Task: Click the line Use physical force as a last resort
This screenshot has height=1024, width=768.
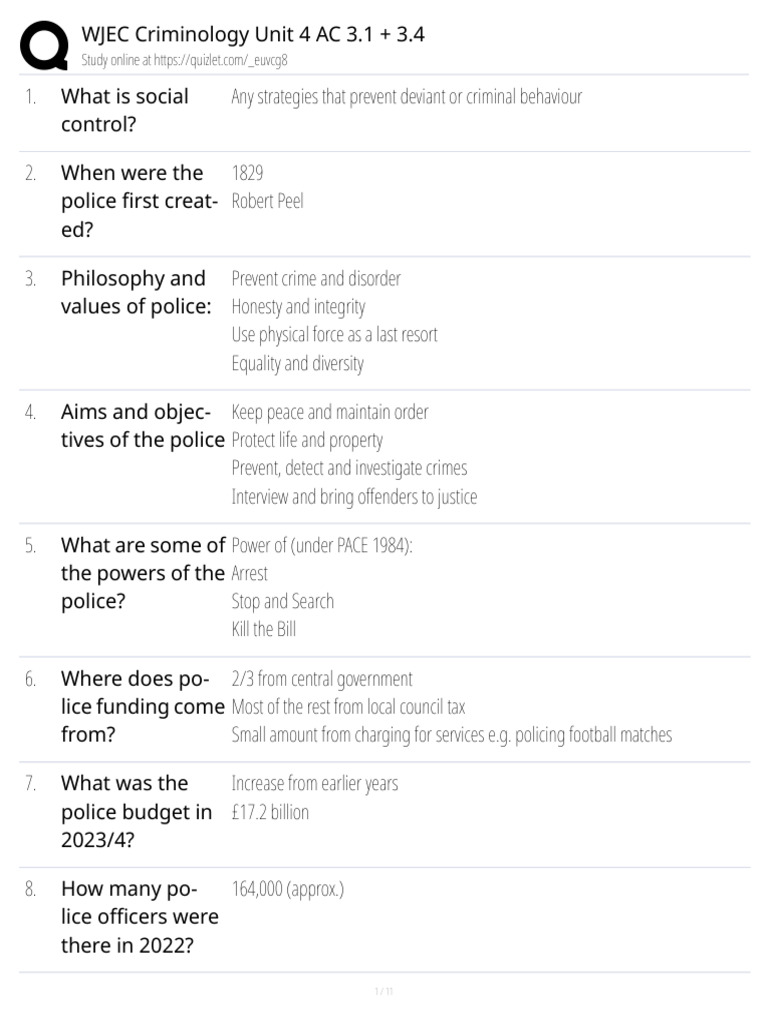Action: [x=334, y=334]
